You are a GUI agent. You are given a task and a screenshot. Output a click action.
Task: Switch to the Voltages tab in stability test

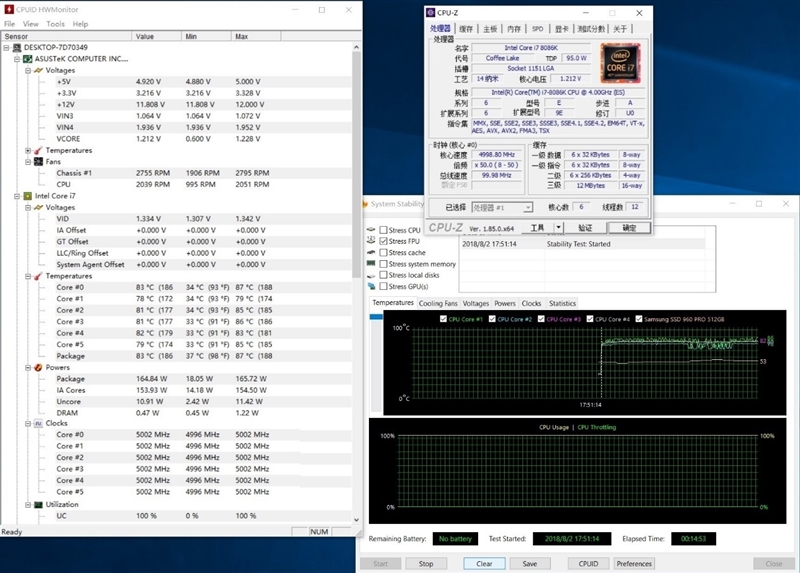coord(476,303)
